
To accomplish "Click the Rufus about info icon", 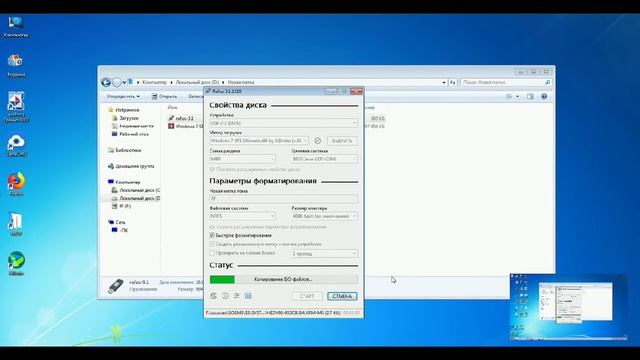I will (x=225, y=296).
